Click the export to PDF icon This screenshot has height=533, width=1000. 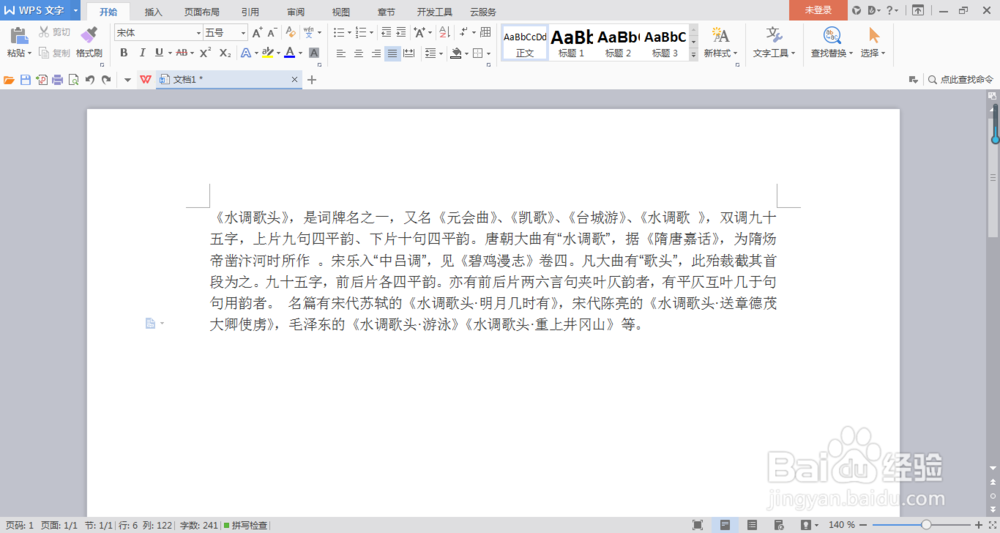41,80
